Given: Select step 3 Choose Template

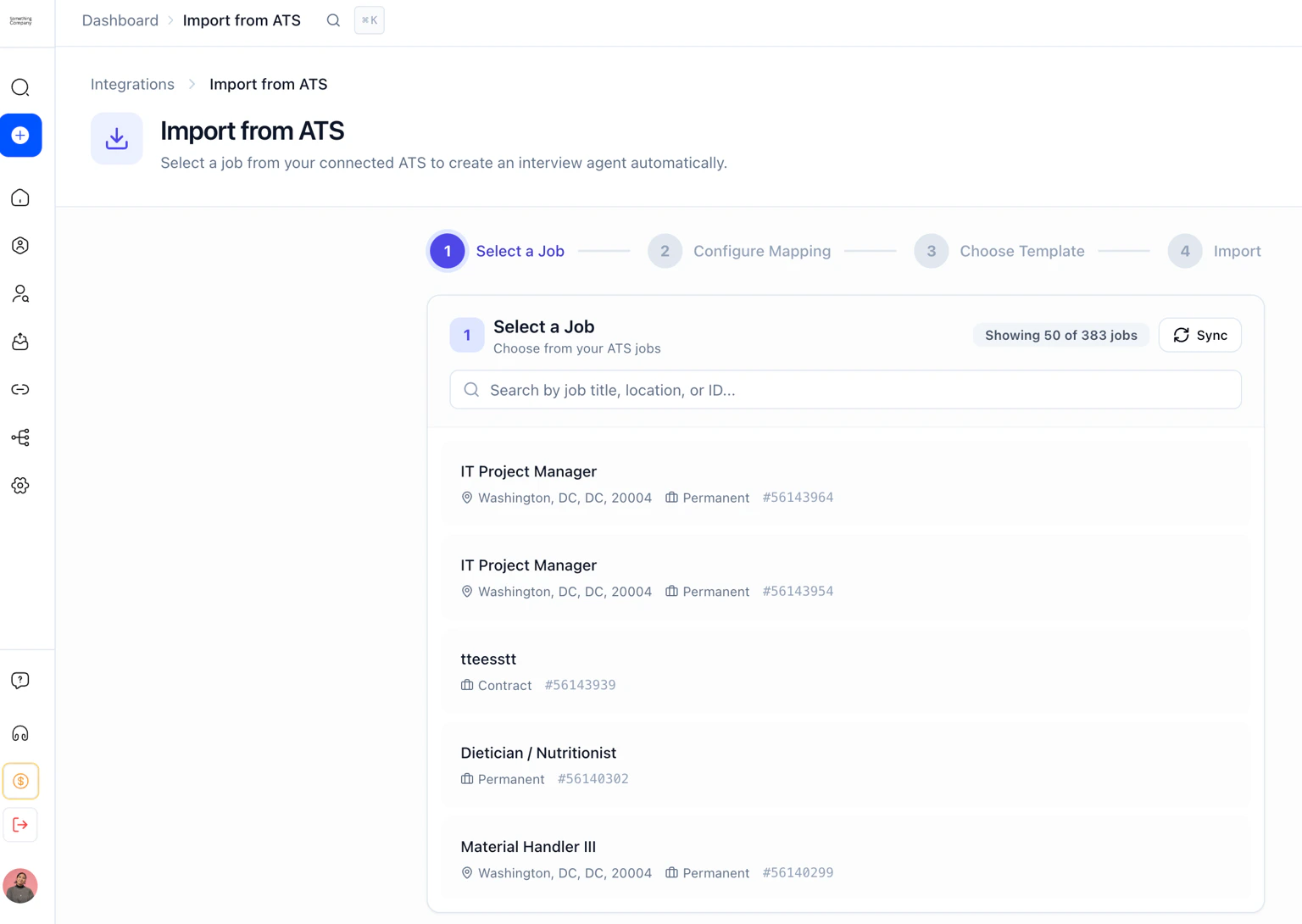Looking at the screenshot, I should click(x=999, y=251).
